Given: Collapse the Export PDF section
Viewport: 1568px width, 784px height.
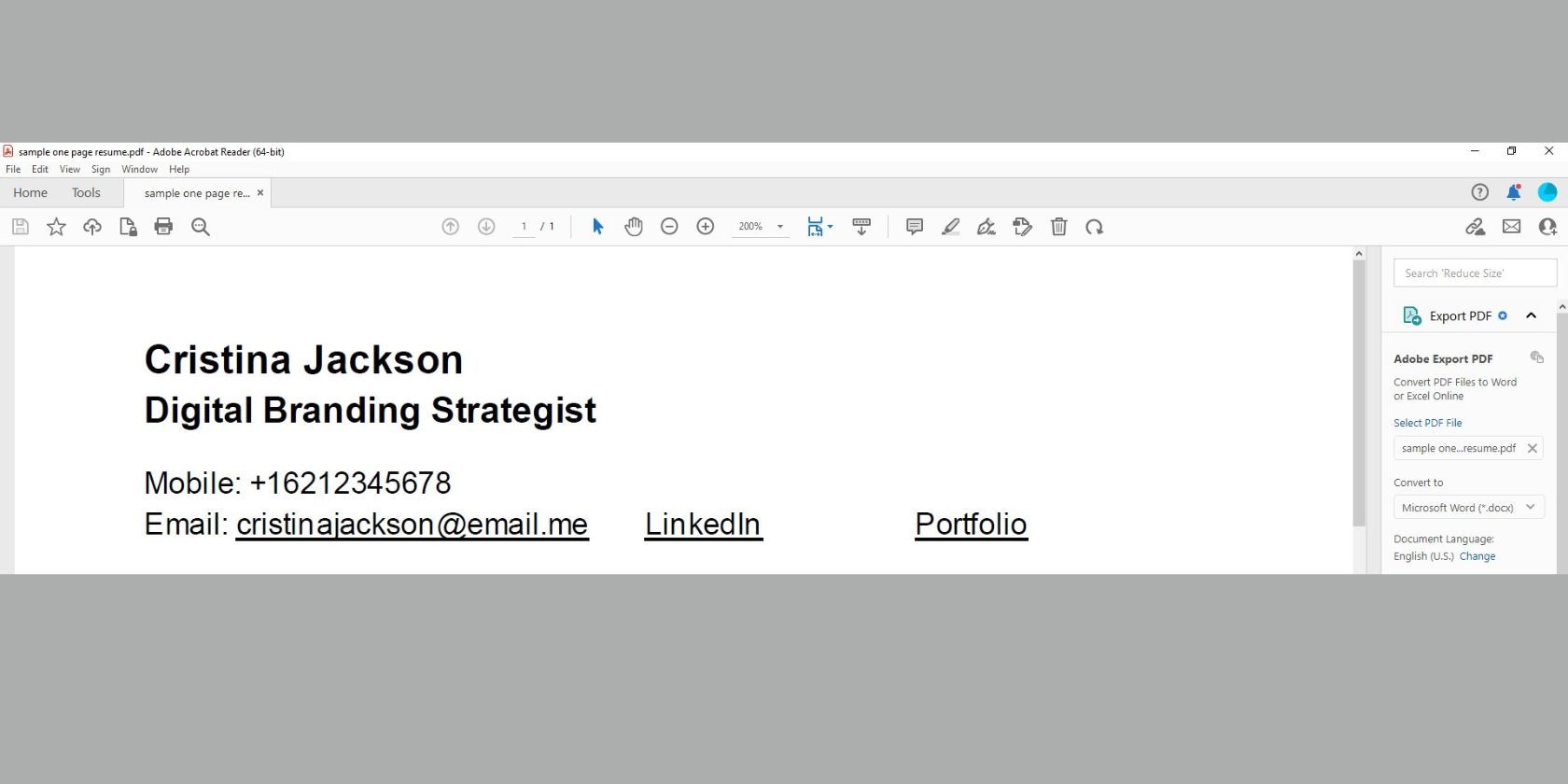Looking at the screenshot, I should pos(1531,315).
